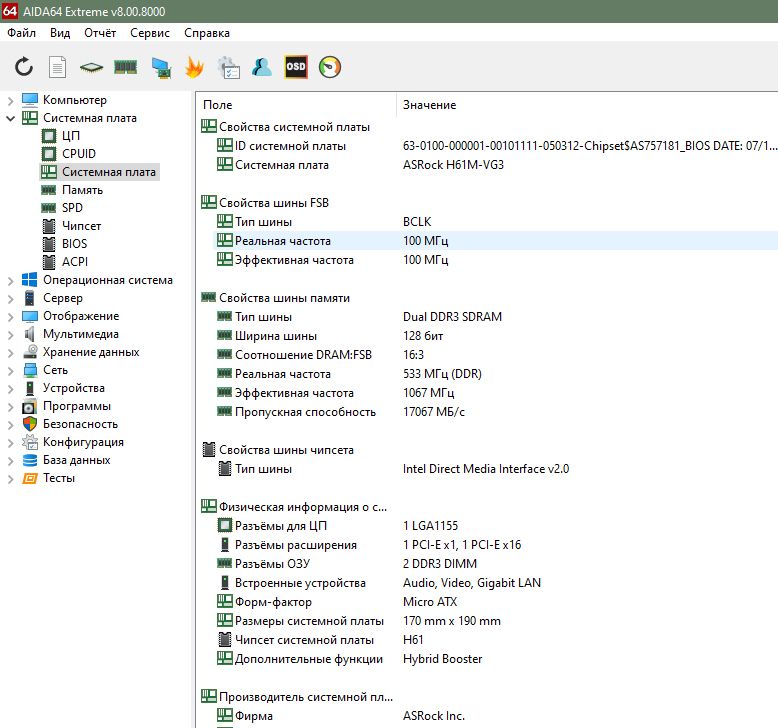Viewport: 778px width, 728px height.
Task: Click the gear icon next to Конфигурация
Action: [x=30, y=442]
